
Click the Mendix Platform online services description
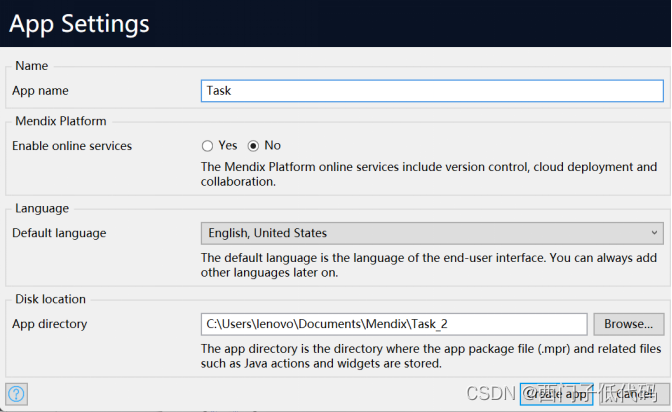point(429,174)
